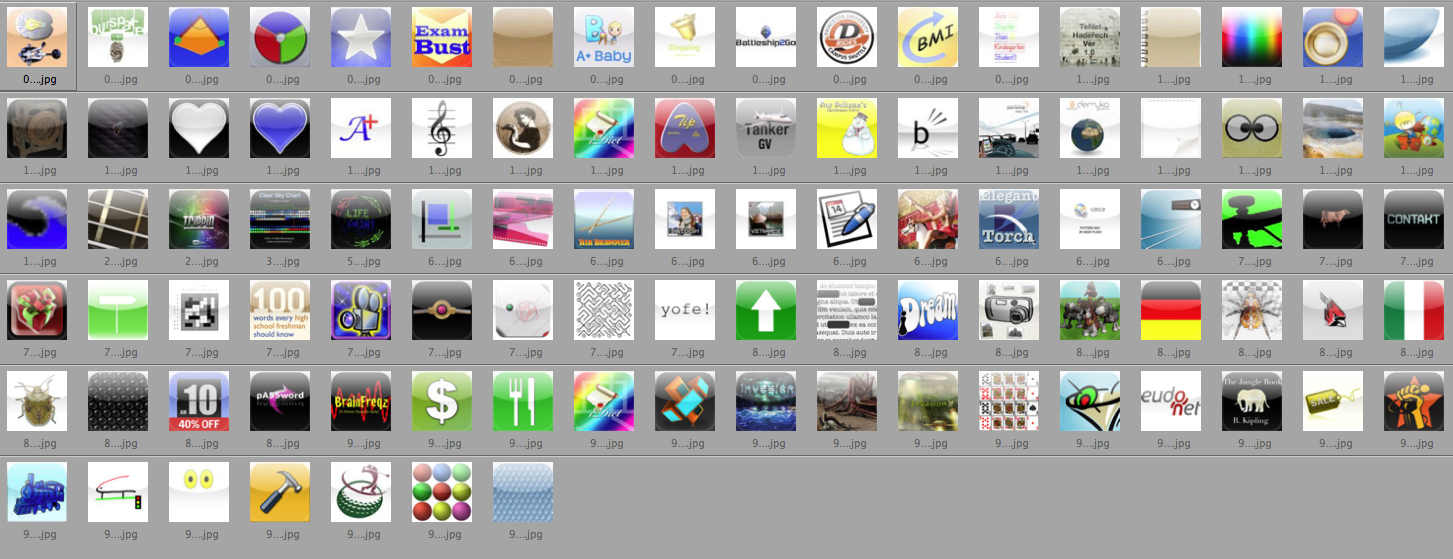Select the BrainFreqz icon

(361, 401)
